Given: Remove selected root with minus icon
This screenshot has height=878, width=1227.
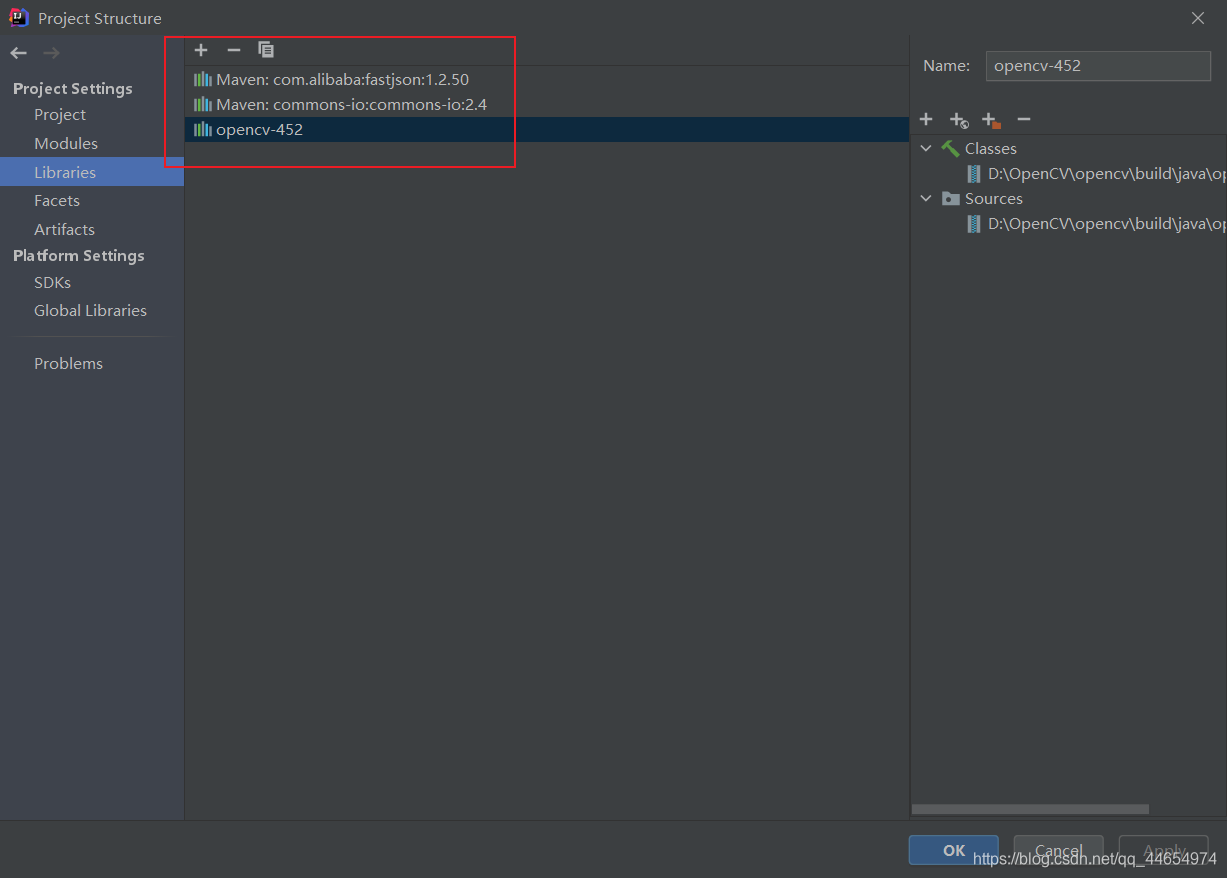Looking at the screenshot, I should click(1023, 119).
